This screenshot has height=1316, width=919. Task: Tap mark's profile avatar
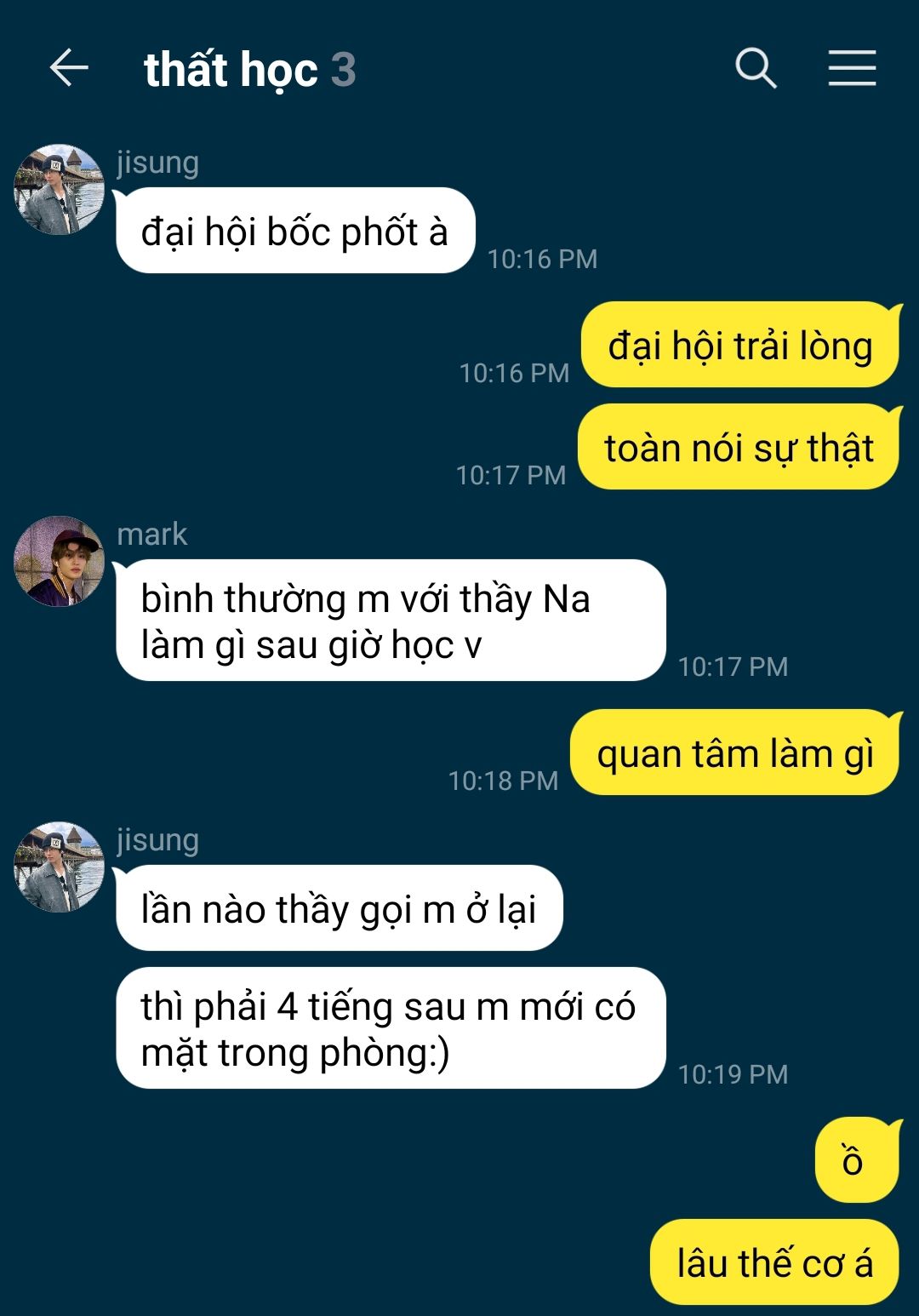pyautogui.click(x=59, y=561)
